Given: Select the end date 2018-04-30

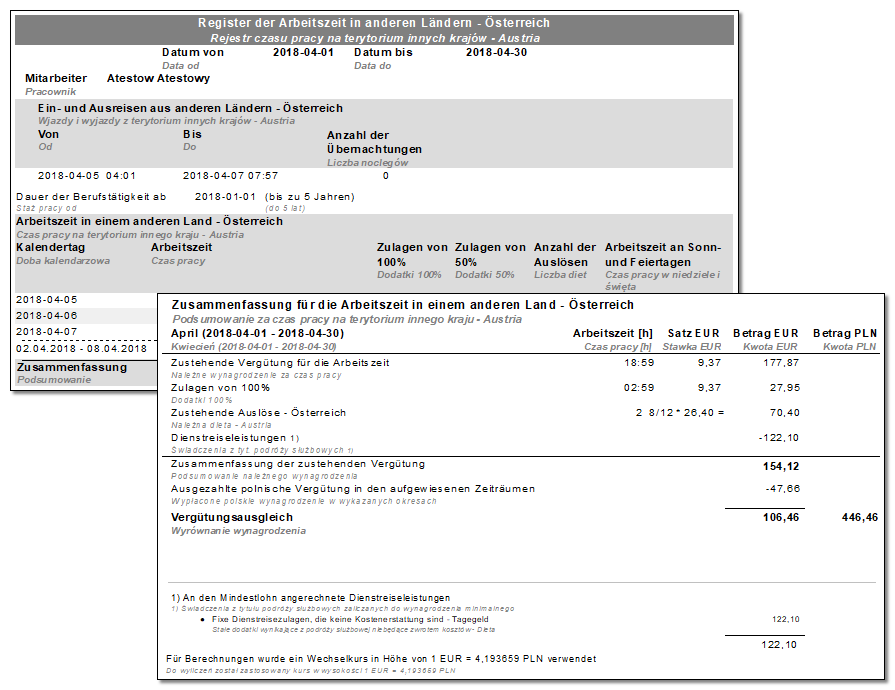Looking at the screenshot, I should pyautogui.click(x=496, y=52).
